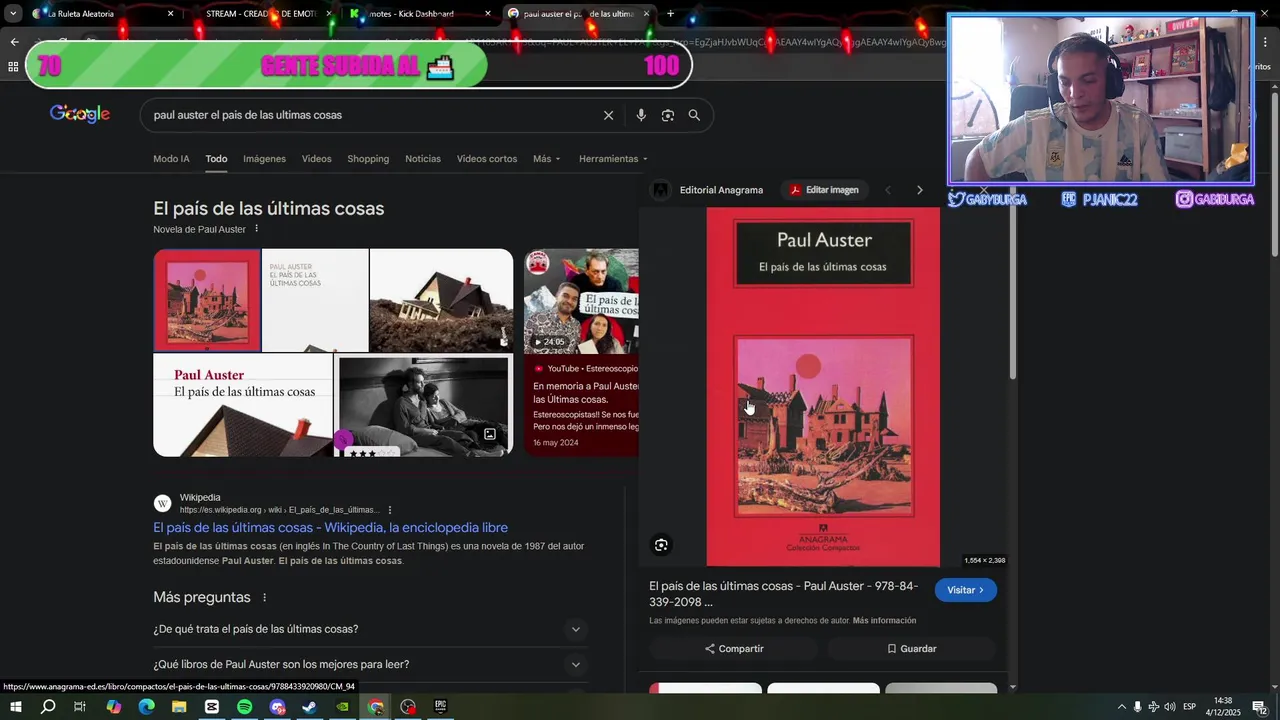This screenshot has width=1280, height=720.
Task: Open Windows Start menu
Action: coord(15,707)
